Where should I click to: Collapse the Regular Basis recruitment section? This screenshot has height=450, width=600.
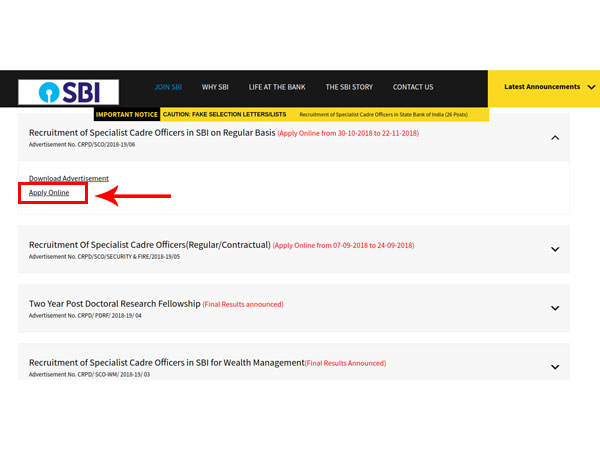[555, 138]
